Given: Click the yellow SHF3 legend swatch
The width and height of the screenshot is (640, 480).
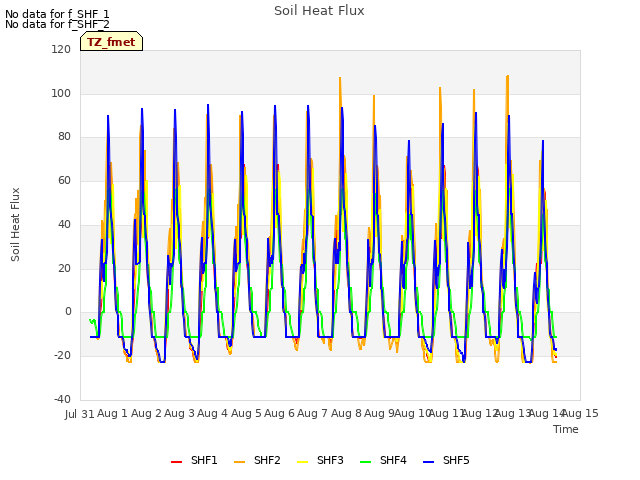Looking at the screenshot, I should point(302,462).
